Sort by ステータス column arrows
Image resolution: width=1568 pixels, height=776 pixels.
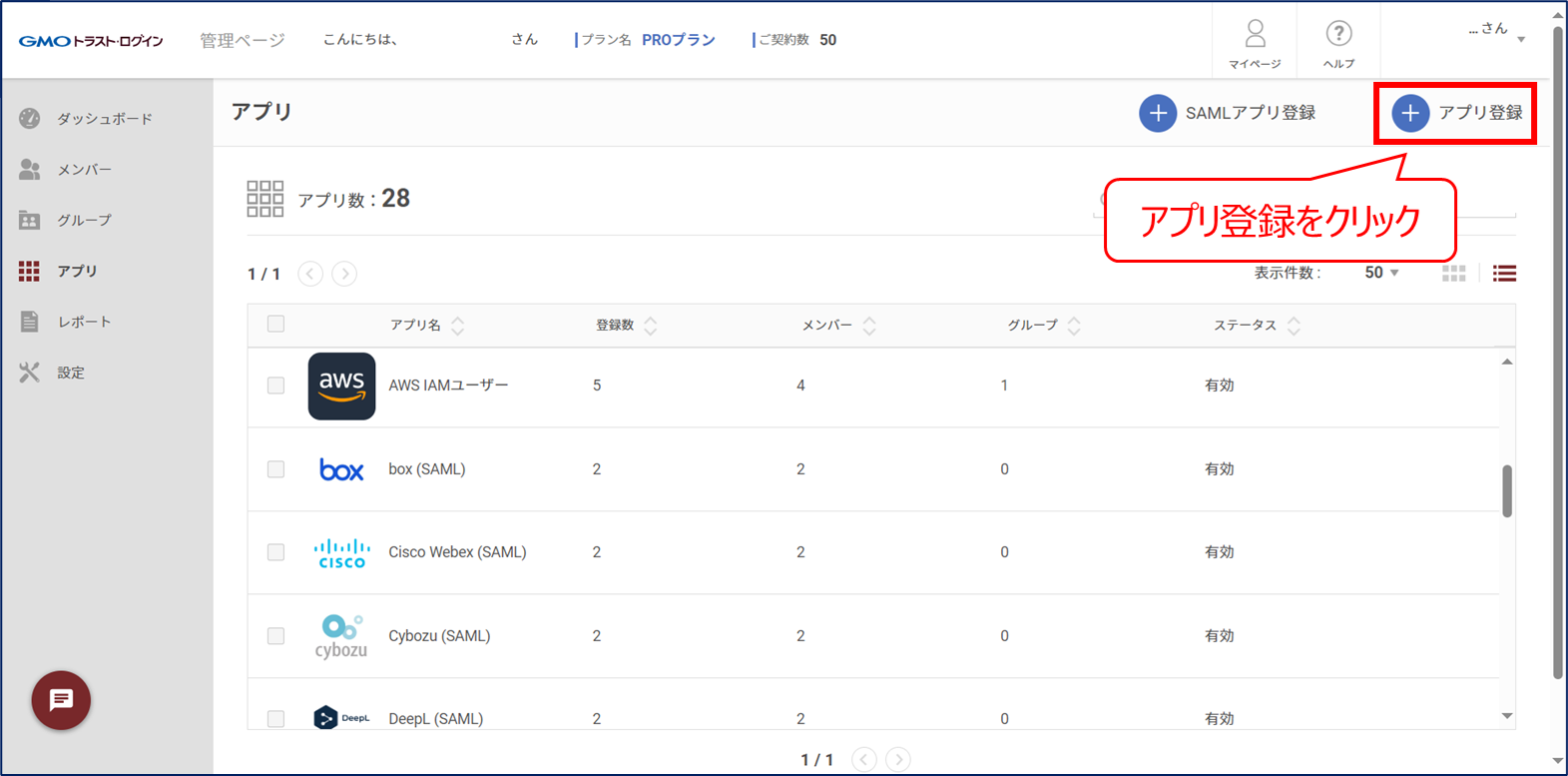pyautogui.click(x=1294, y=326)
